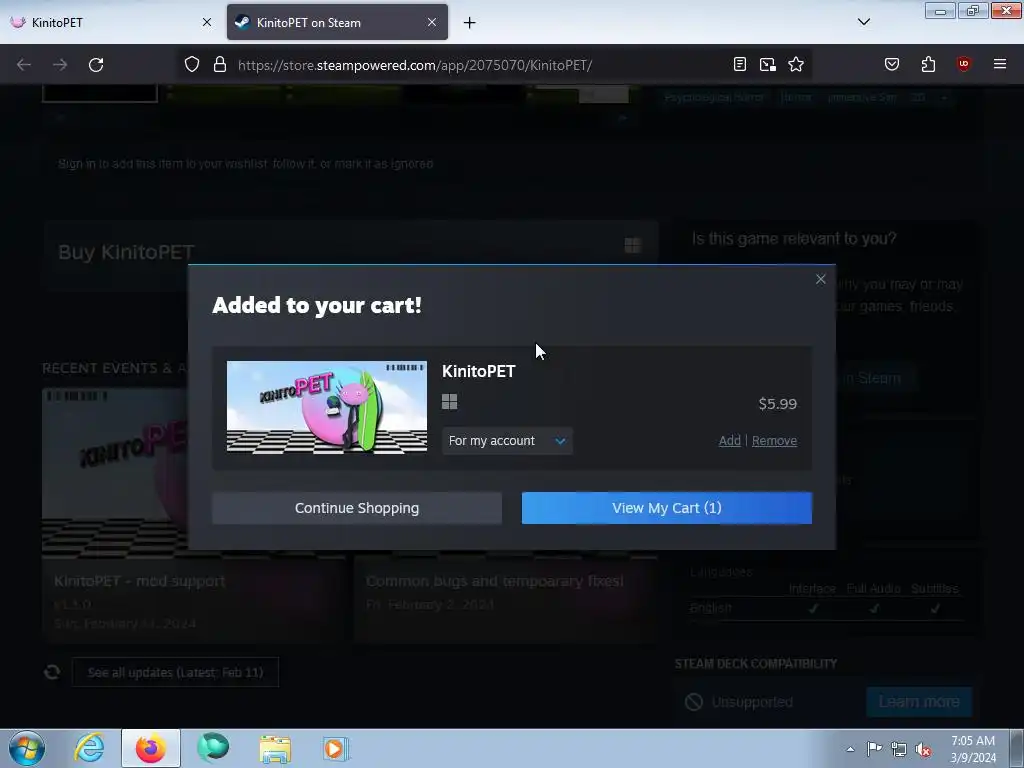Launch Internet Explorer from the taskbar
The height and width of the screenshot is (768, 1024).
click(89, 748)
